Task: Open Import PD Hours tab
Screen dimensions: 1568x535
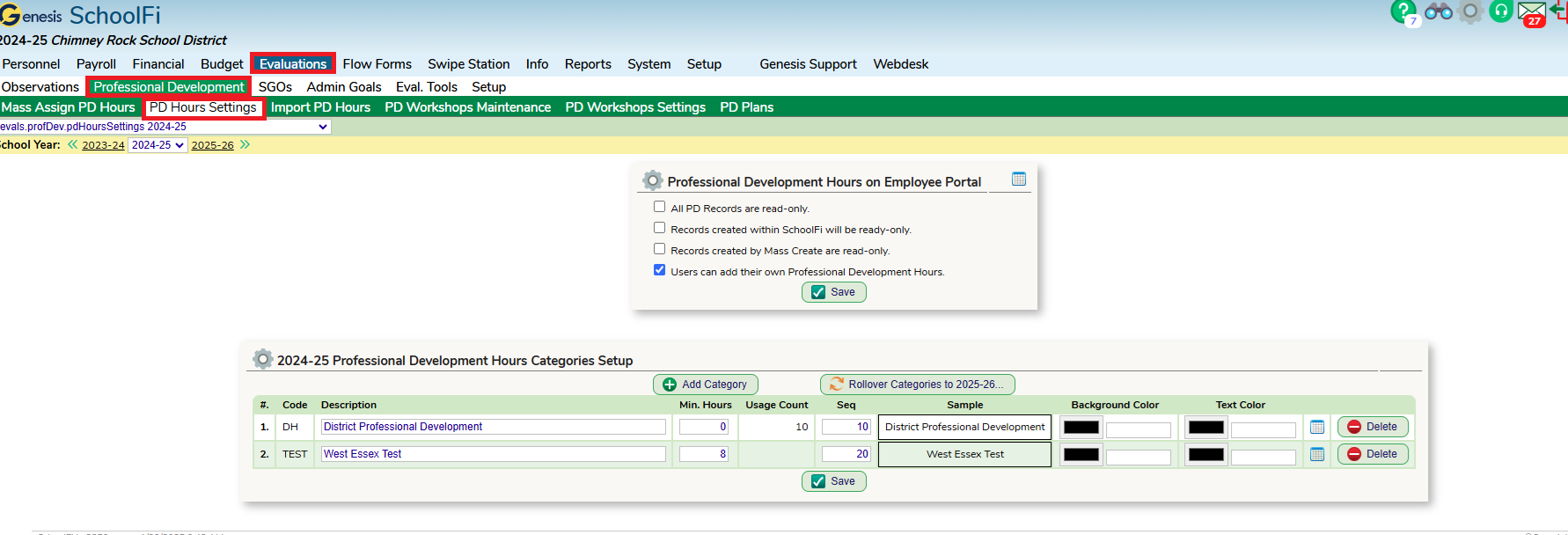Action: coord(320,107)
